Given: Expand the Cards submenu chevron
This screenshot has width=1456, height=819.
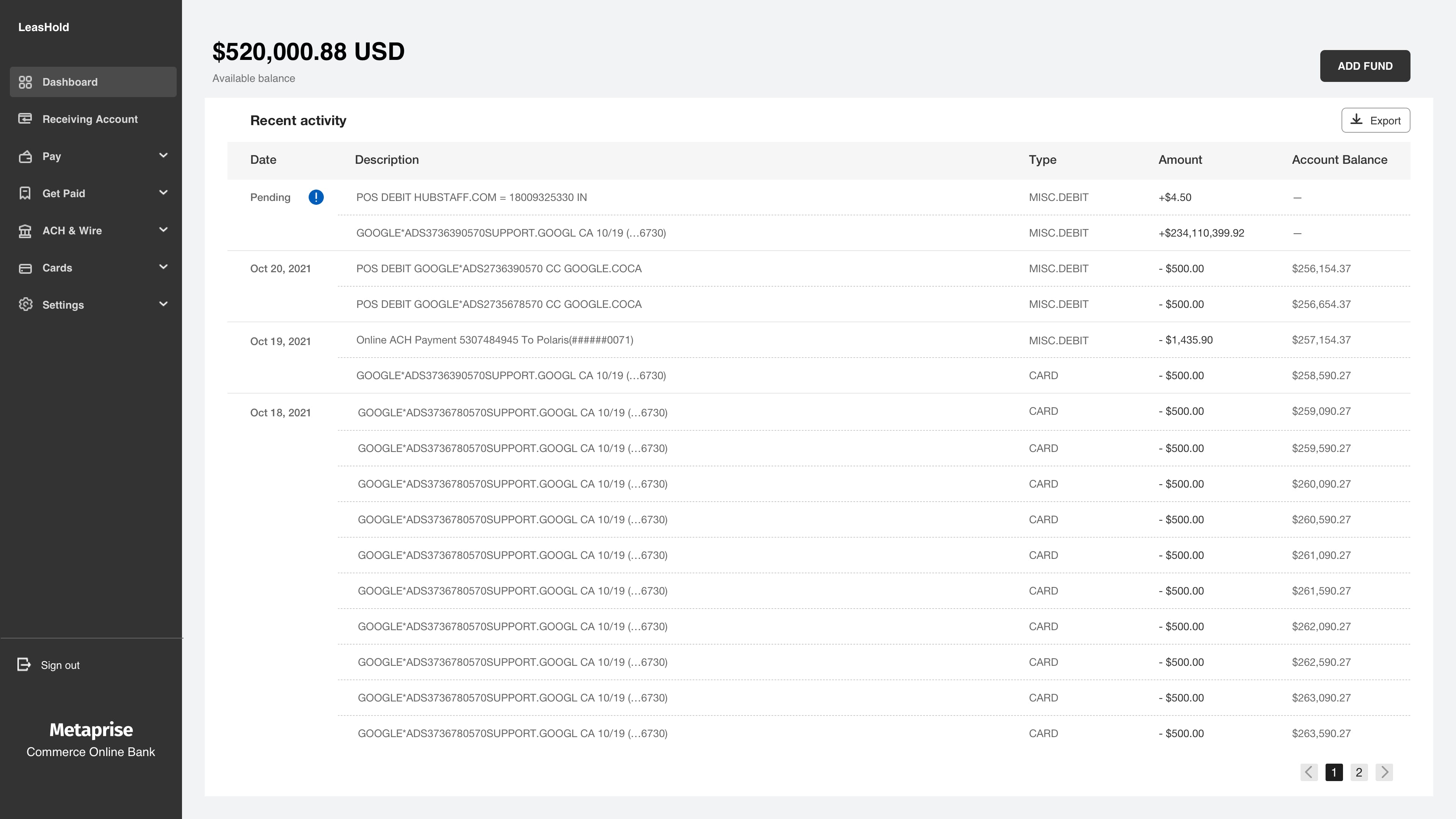Looking at the screenshot, I should 163,267.
